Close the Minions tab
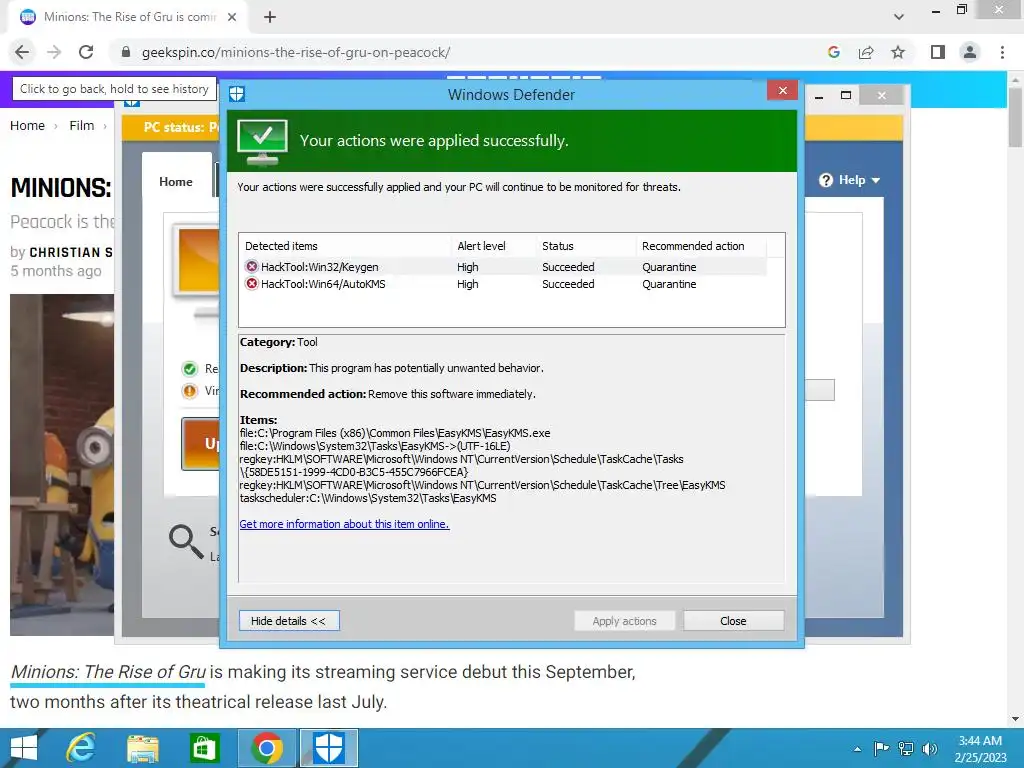This screenshot has width=1024, height=768. [232, 17]
